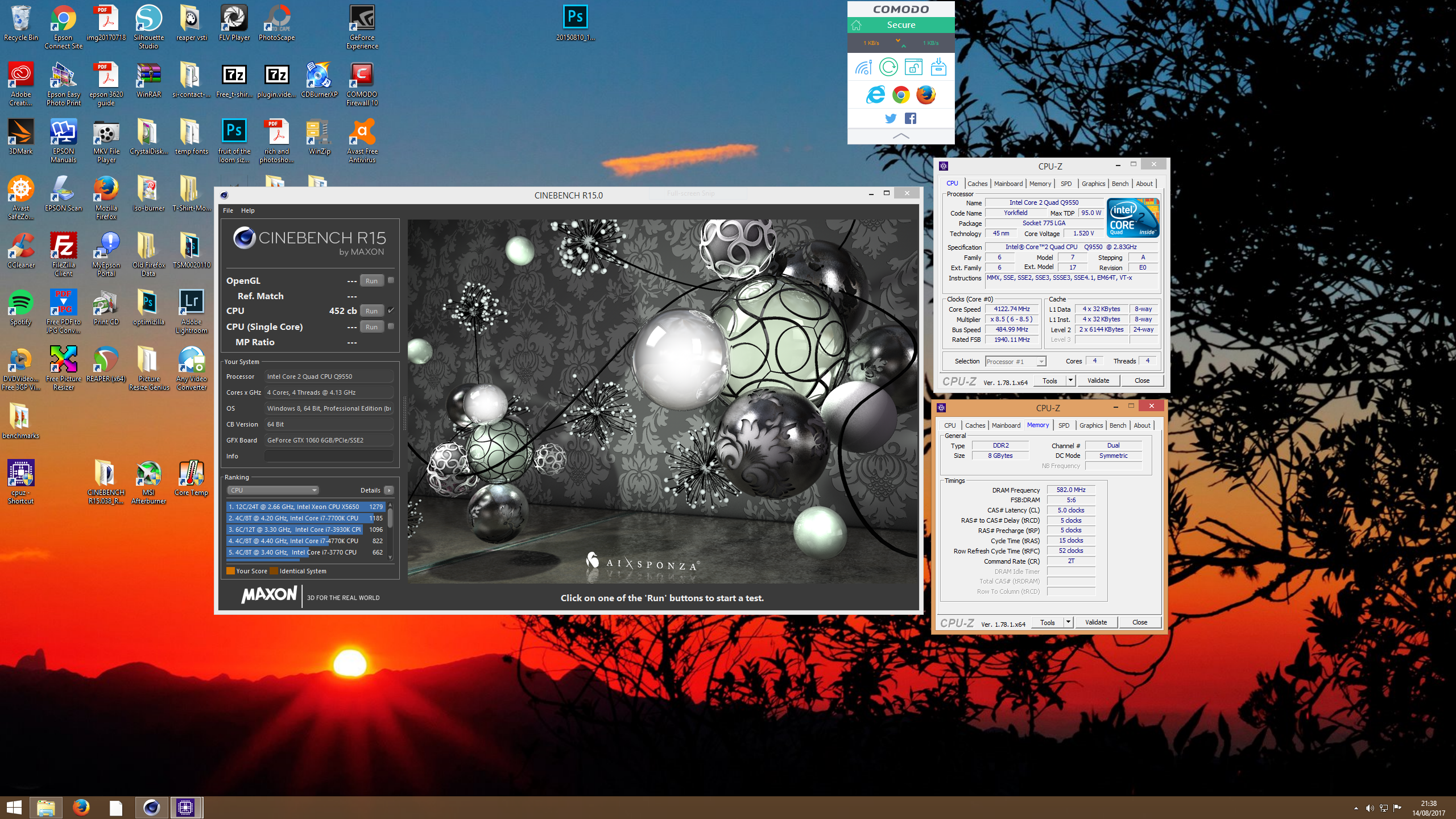
Task: Open File Explorer from the taskbar
Action: (46, 807)
